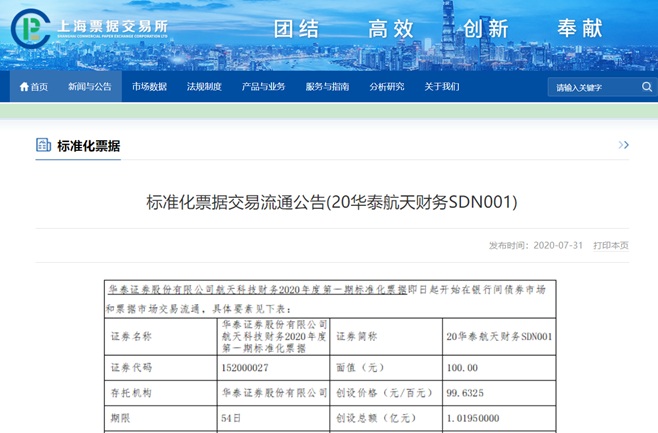This screenshot has height=433, width=658.
Task: Select the 证券简称 label cell
Action: pos(386,336)
